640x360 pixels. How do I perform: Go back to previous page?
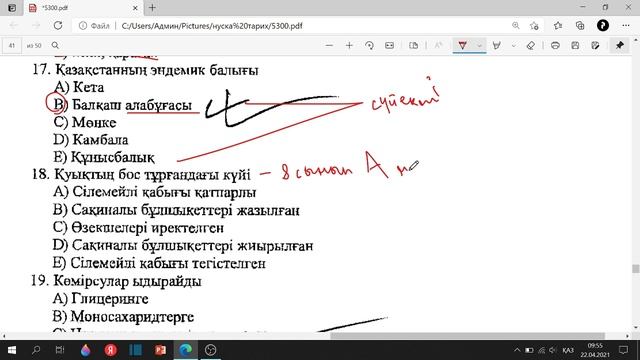coord(13,25)
